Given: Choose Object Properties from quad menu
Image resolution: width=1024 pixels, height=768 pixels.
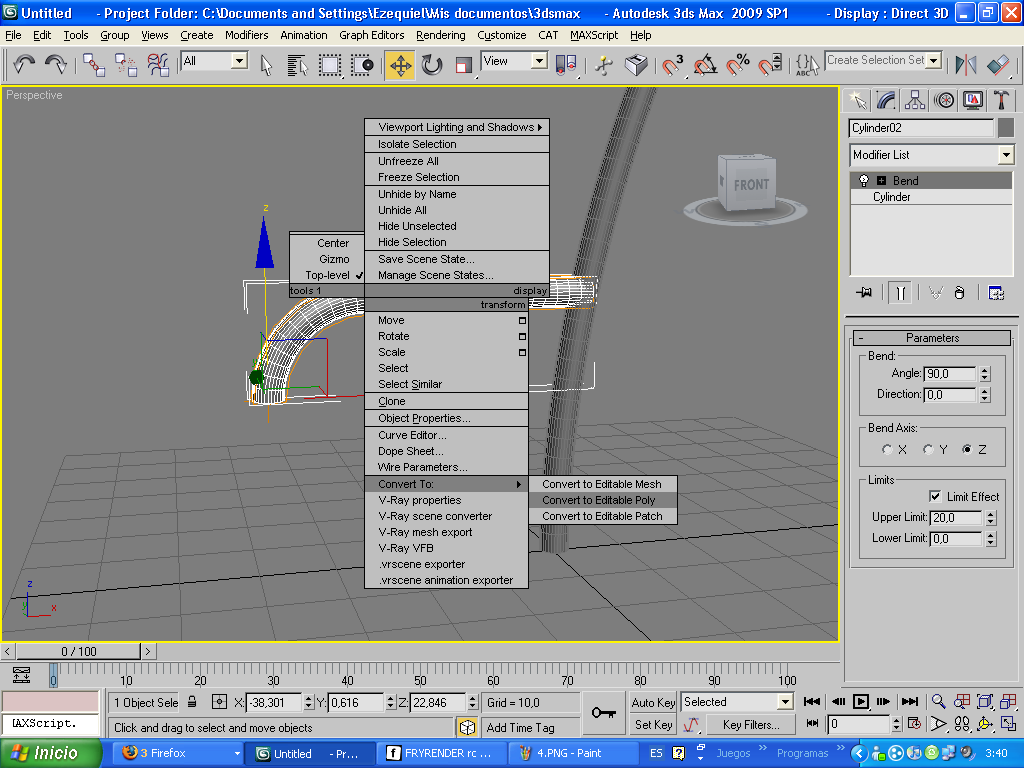Looking at the screenshot, I should 446,418.
